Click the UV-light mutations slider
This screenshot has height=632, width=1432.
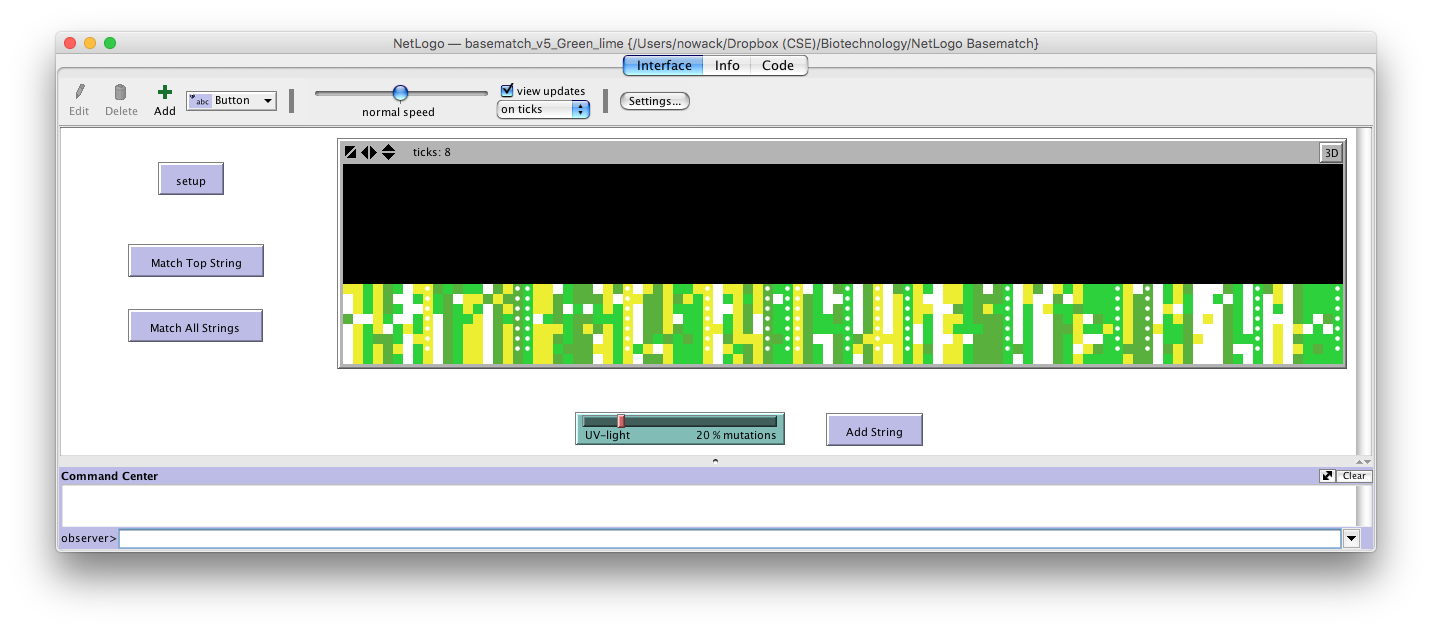[x=679, y=422]
